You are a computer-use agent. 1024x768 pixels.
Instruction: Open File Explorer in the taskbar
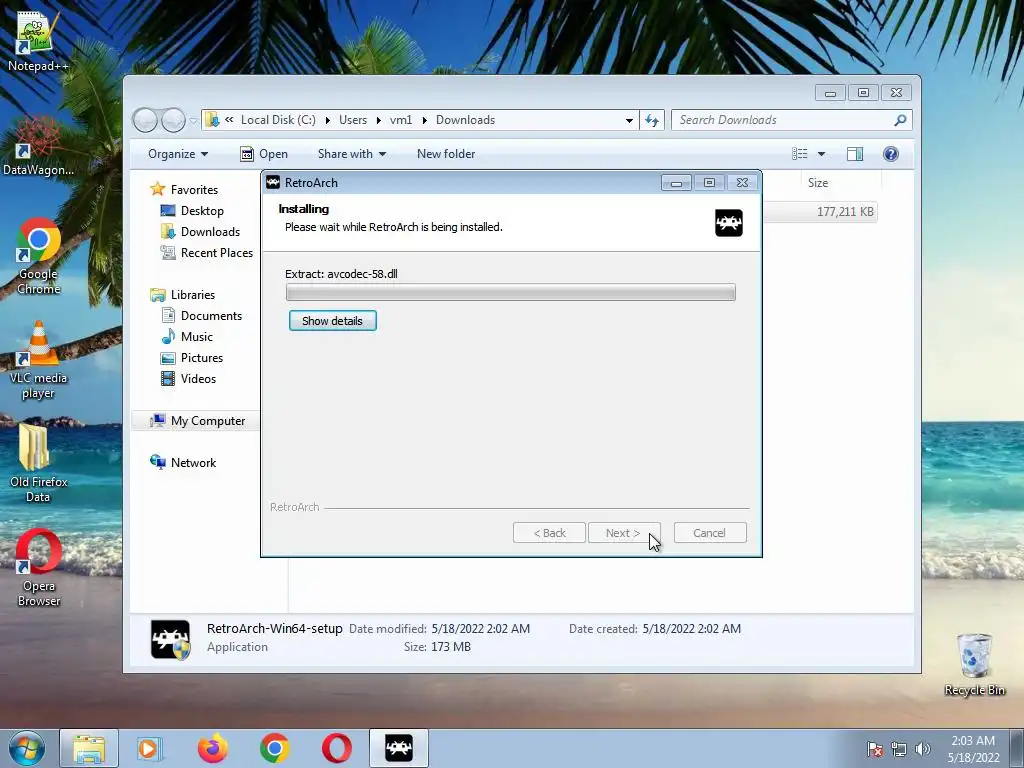89,748
